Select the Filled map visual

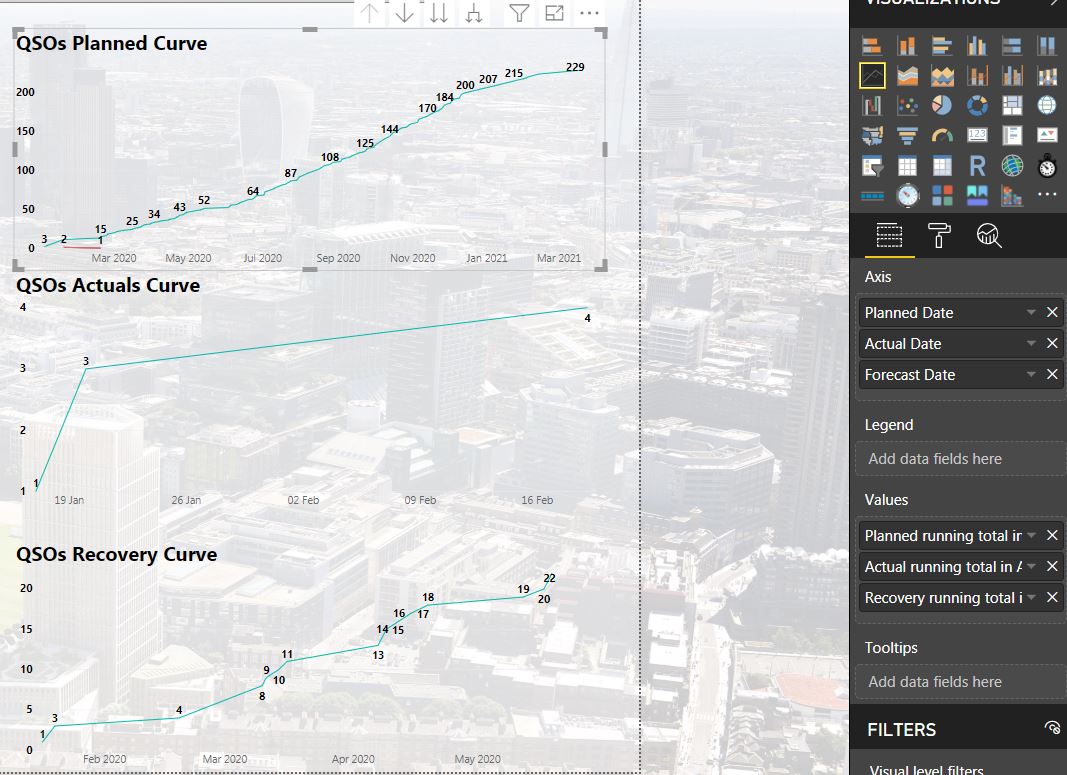tap(872, 135)
